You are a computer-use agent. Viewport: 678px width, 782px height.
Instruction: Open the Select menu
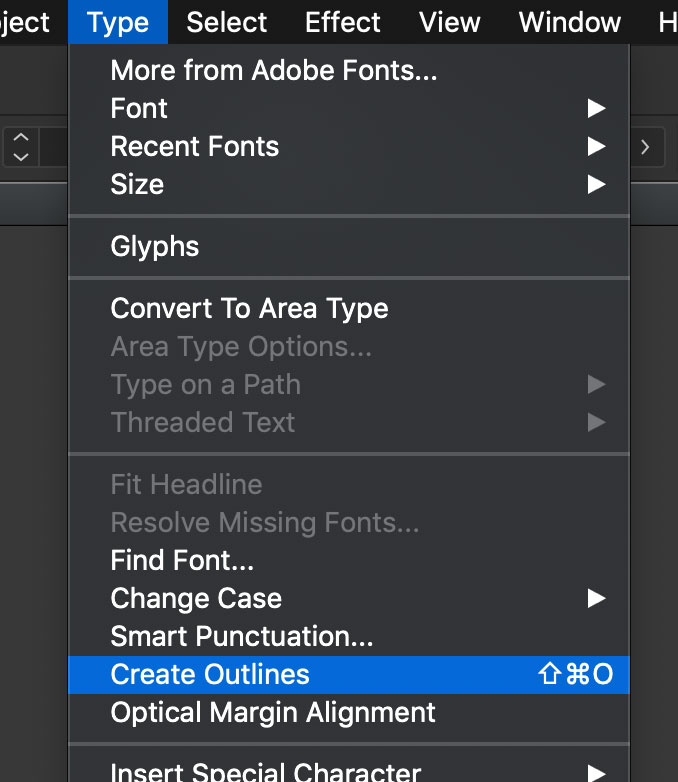point(227,22)
